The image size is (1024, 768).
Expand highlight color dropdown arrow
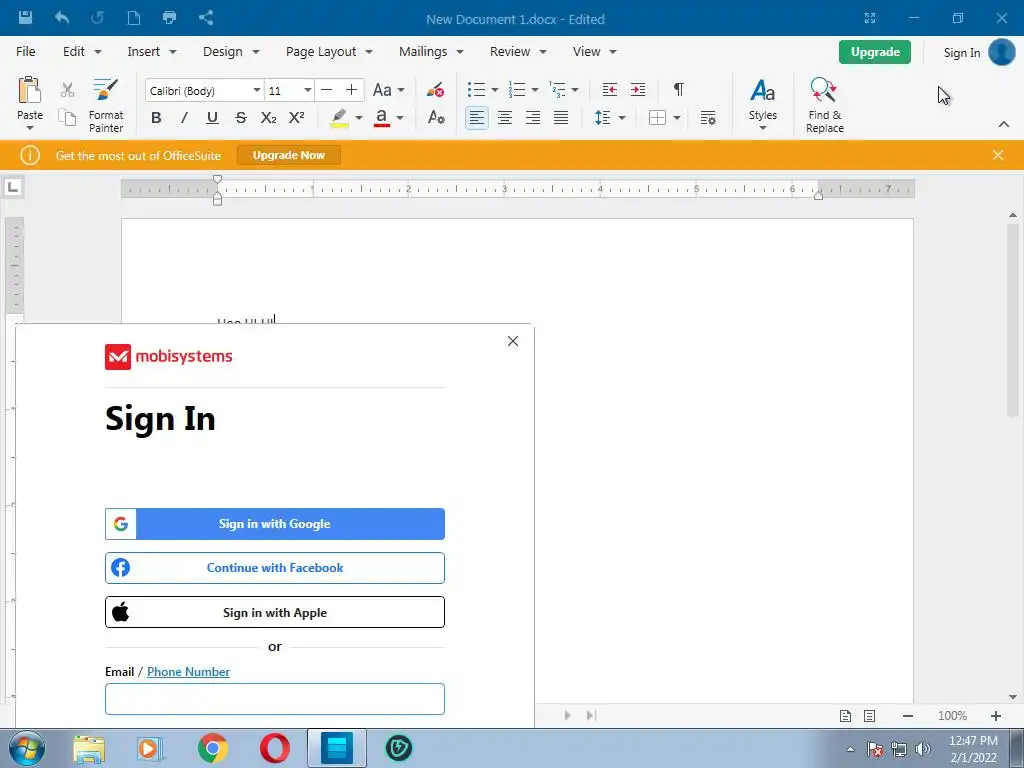(x=359, y=118)
